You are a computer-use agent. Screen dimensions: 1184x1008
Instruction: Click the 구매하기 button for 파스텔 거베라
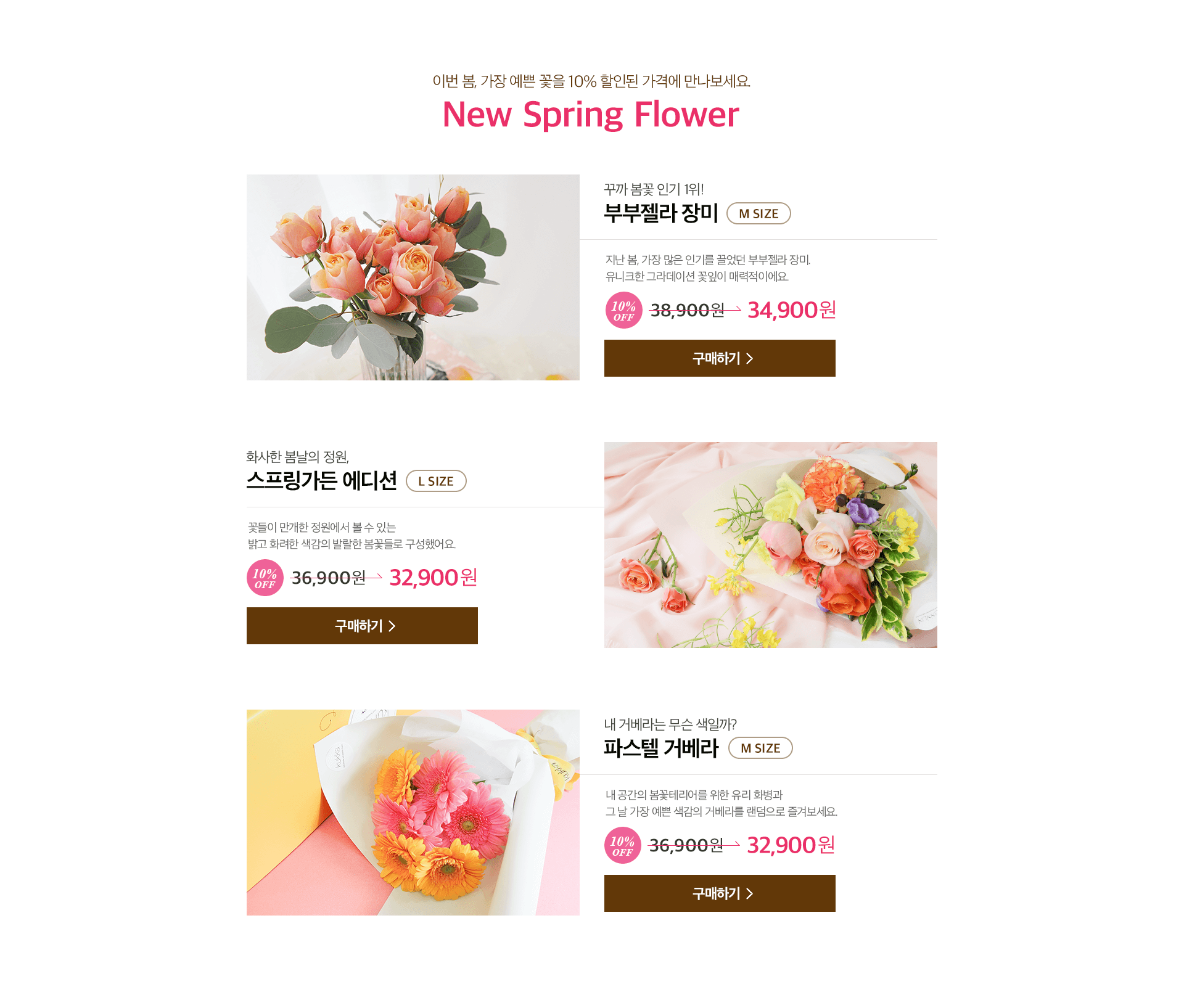click(x=720, y=893)
